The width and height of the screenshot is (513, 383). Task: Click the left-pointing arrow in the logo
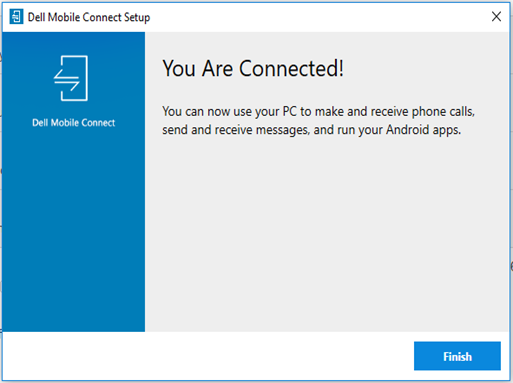tap(66, 74)
